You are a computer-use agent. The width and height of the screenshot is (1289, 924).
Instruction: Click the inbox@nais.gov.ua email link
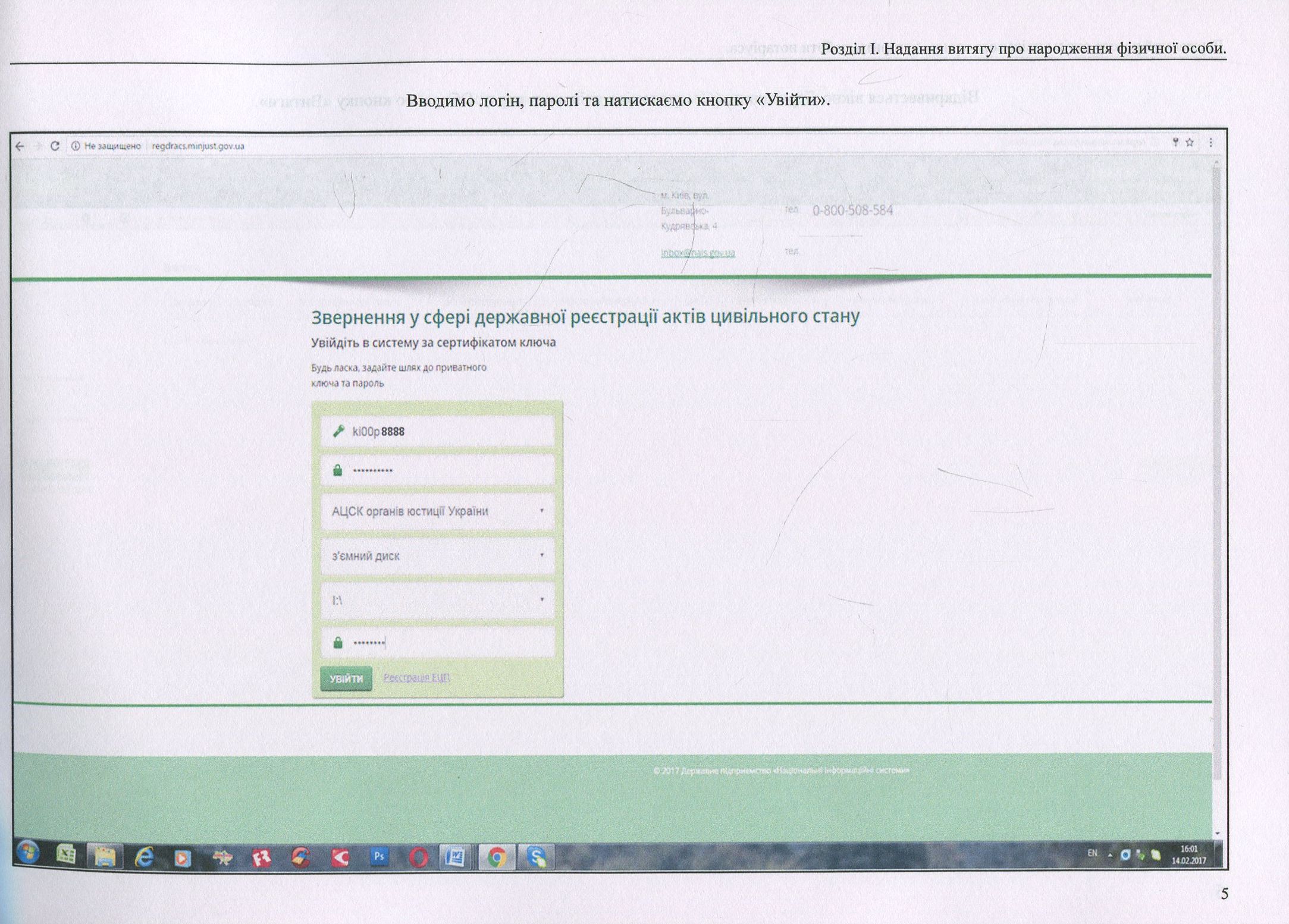[698, 253]
